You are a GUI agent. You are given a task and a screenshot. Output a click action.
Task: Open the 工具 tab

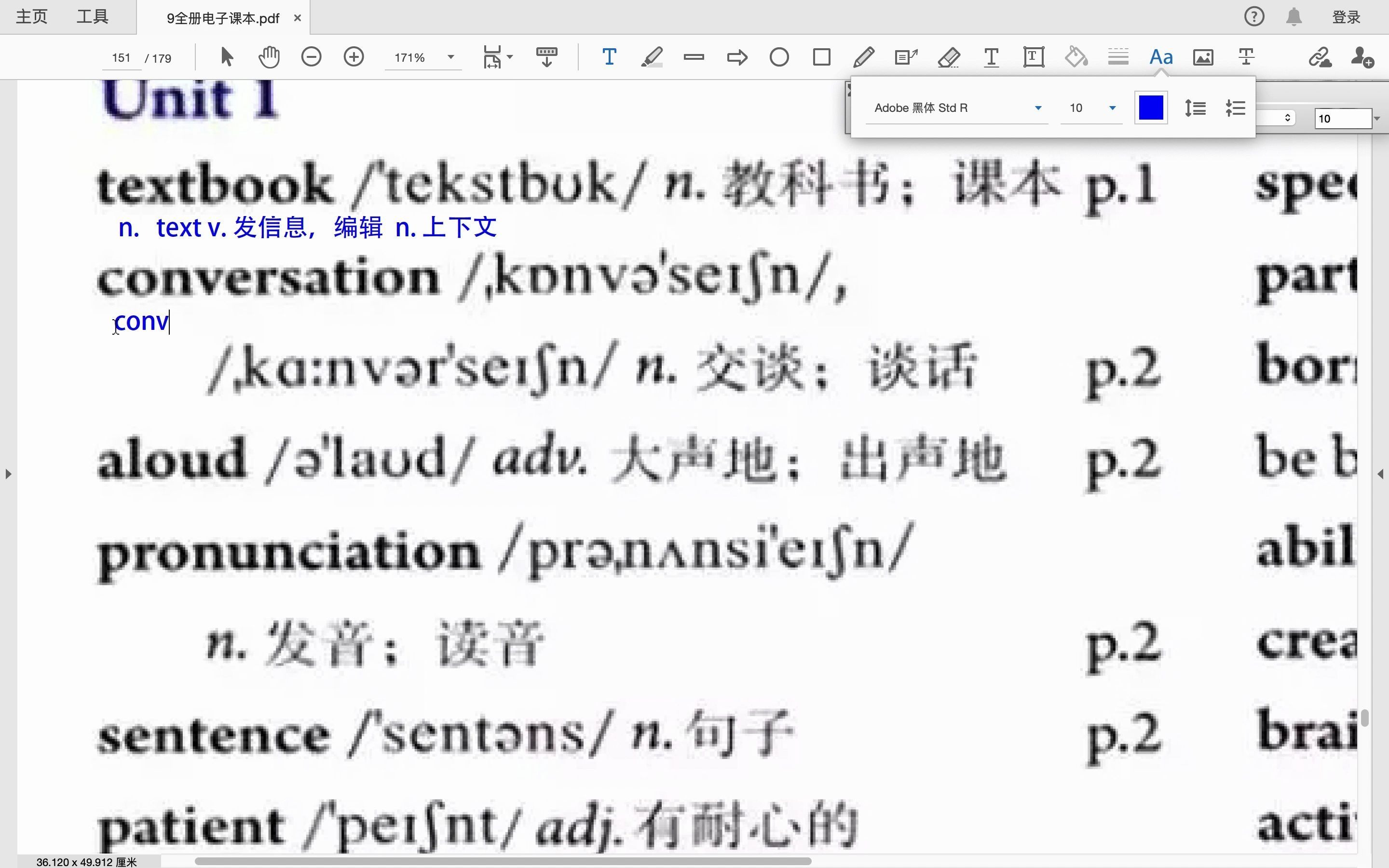click(91, 17)
